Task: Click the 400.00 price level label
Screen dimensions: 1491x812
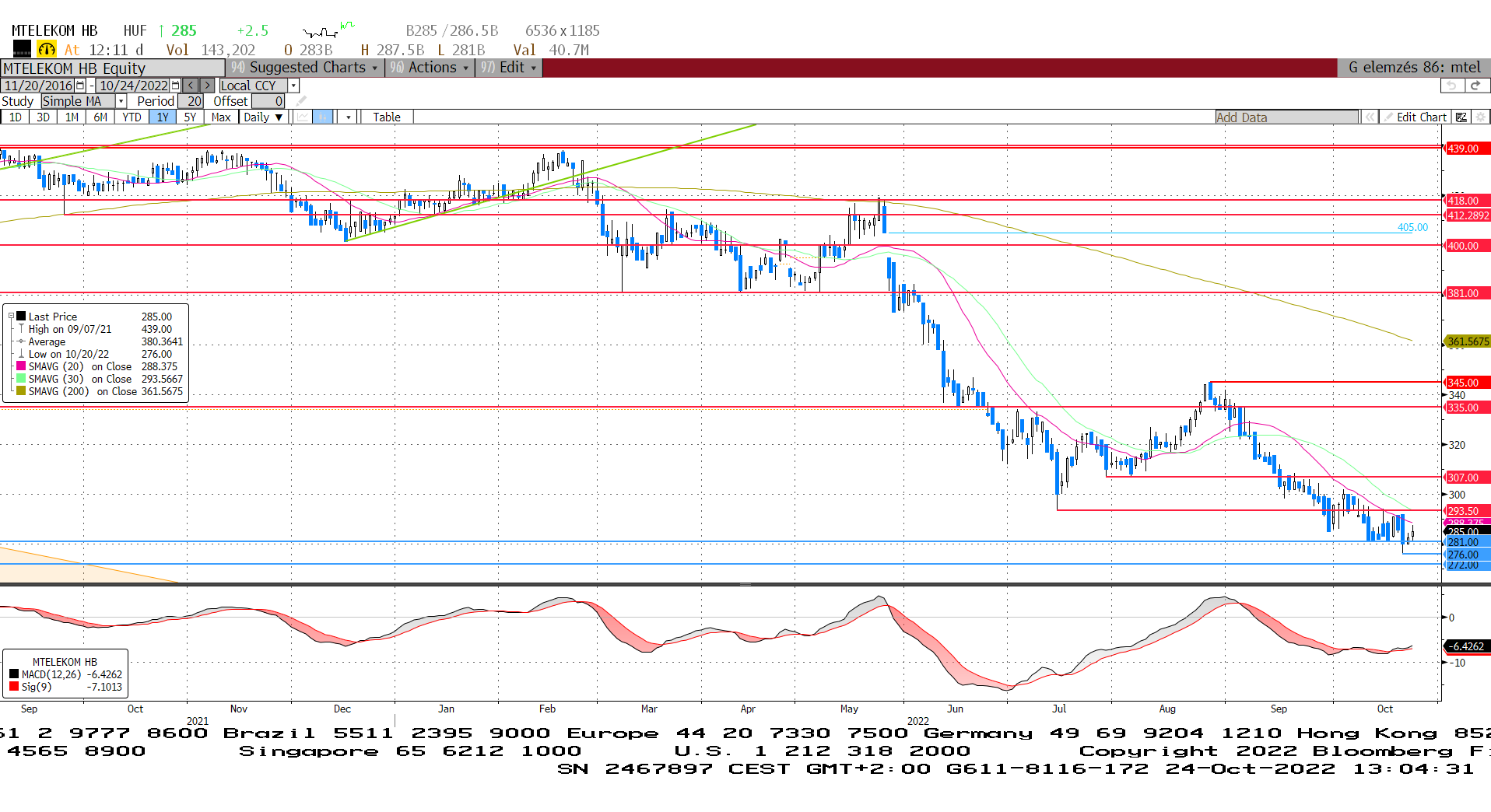Action: (1466, 246)
